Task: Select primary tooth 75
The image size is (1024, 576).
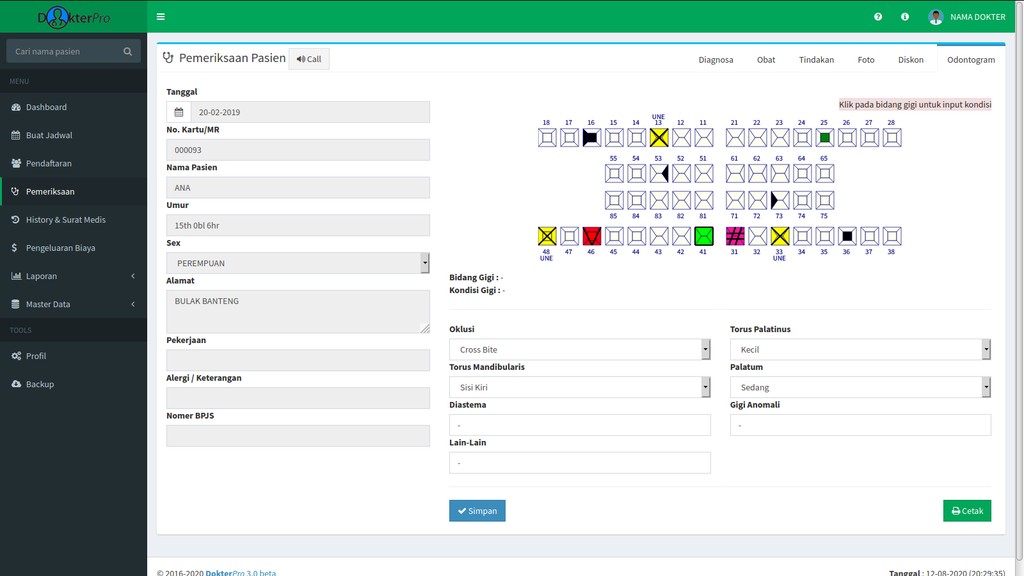Action: [x=824, y=200]
